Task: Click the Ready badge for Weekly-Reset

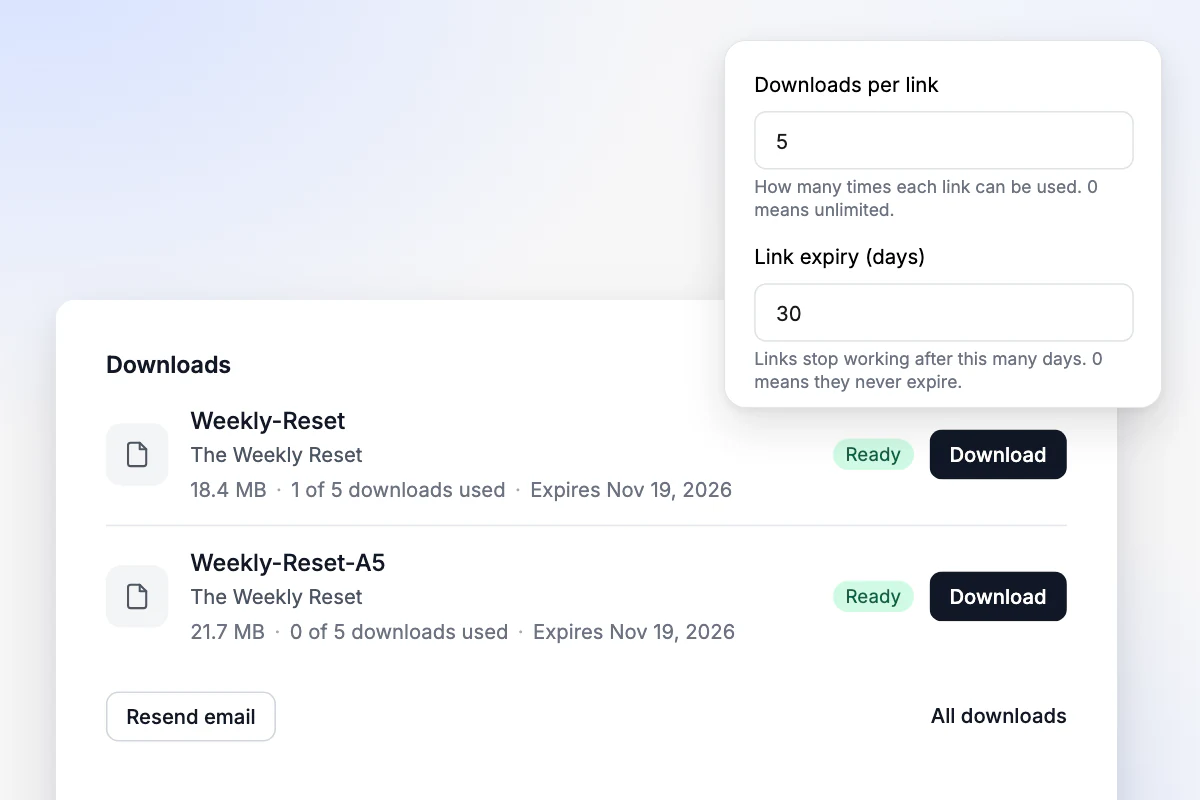Action: tap(873, 455)
